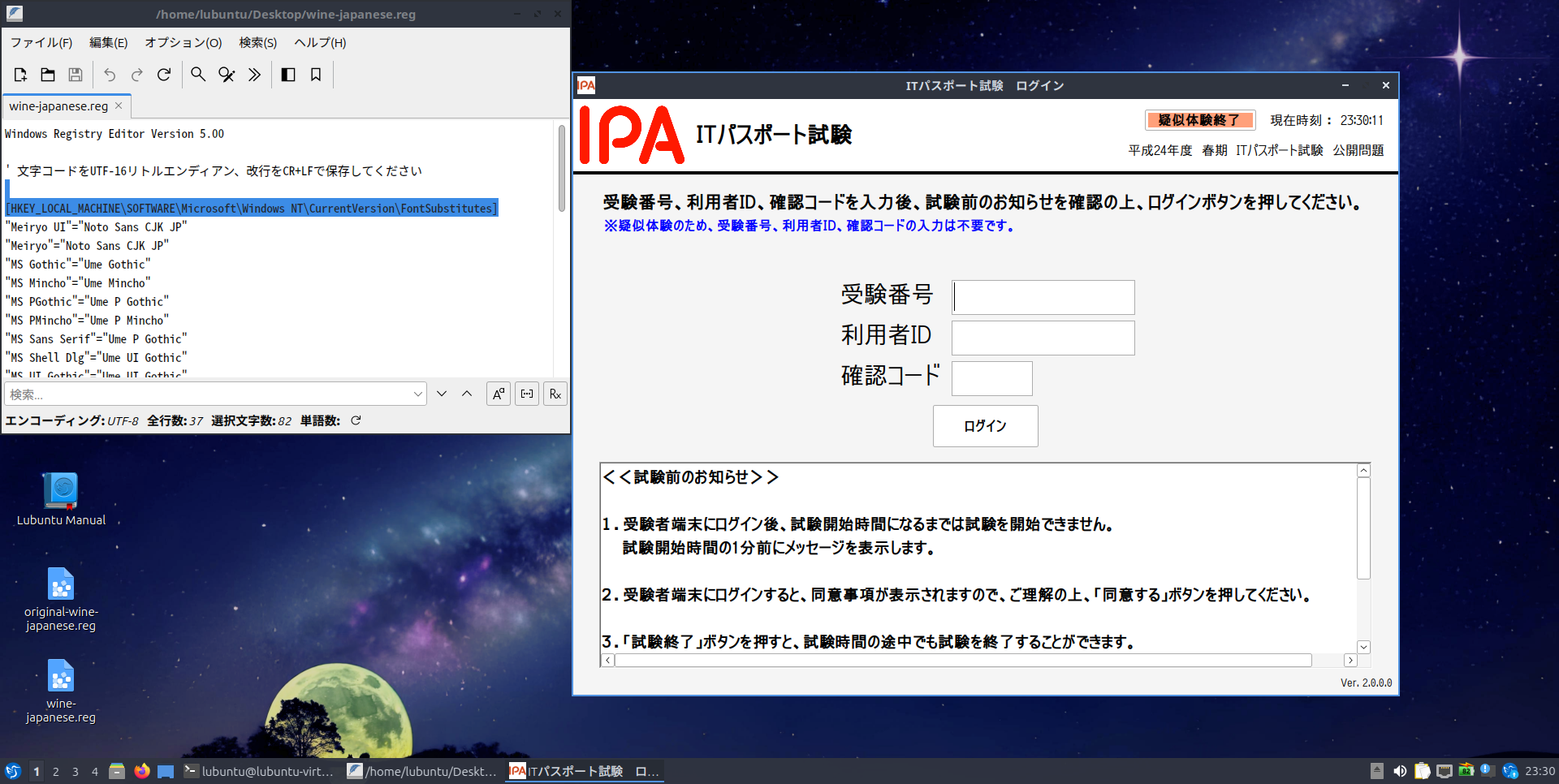Toggle Whole Word matching in the search bar
Viewport: 1559px width, 784px height.
click(x=527, y=394)
